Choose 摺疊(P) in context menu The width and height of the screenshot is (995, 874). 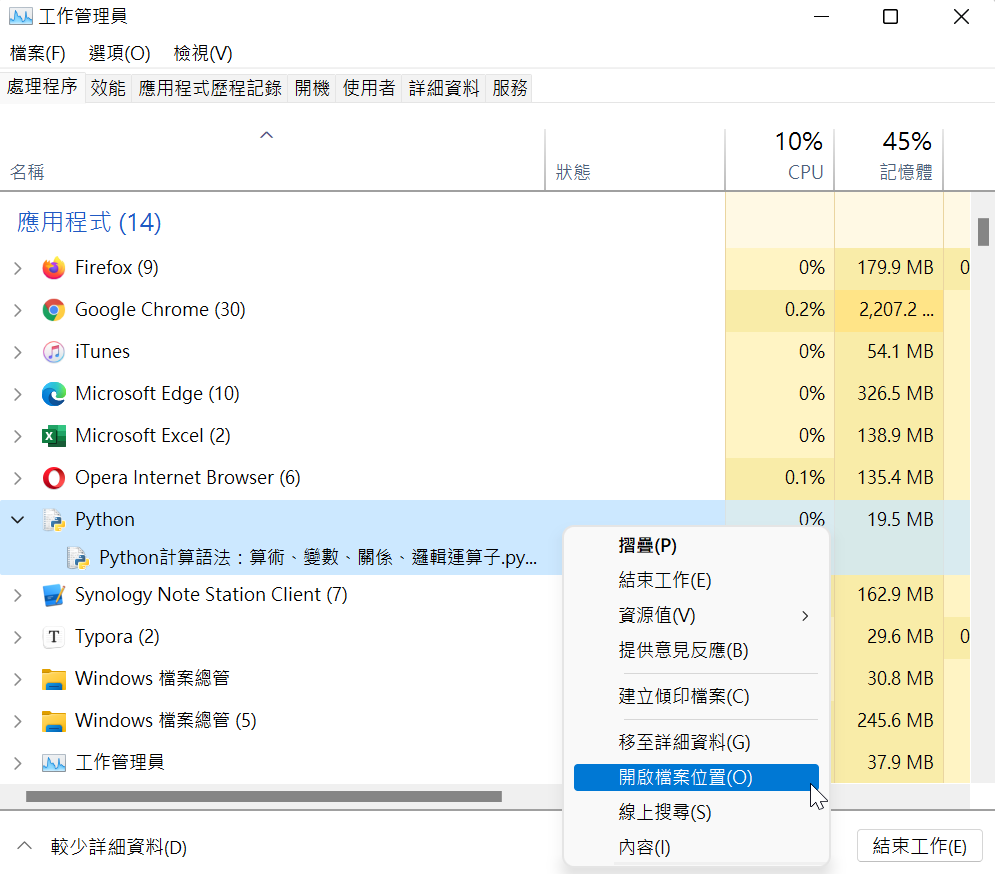pos(696,545)
